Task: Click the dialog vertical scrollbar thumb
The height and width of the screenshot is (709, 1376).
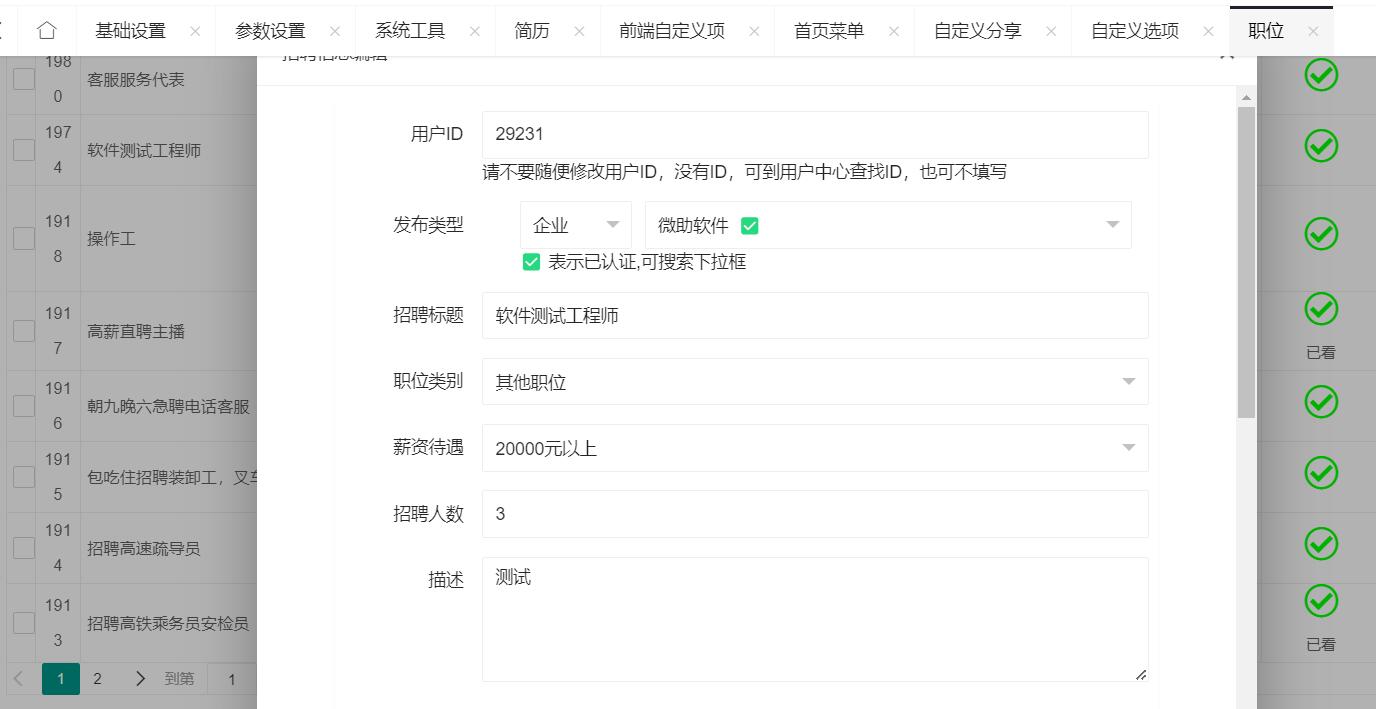Action: [1246, 262]
